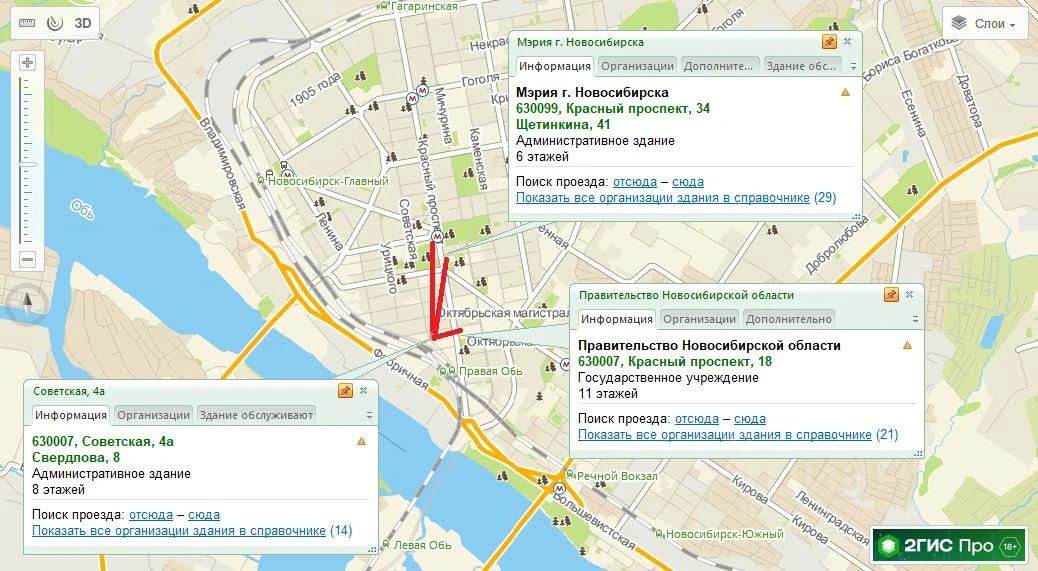Viewport: 1038px width, 571px height.
Task: Click warning icon in Мэрия popup
Action: pyautogui.click(x=845, y=92)
